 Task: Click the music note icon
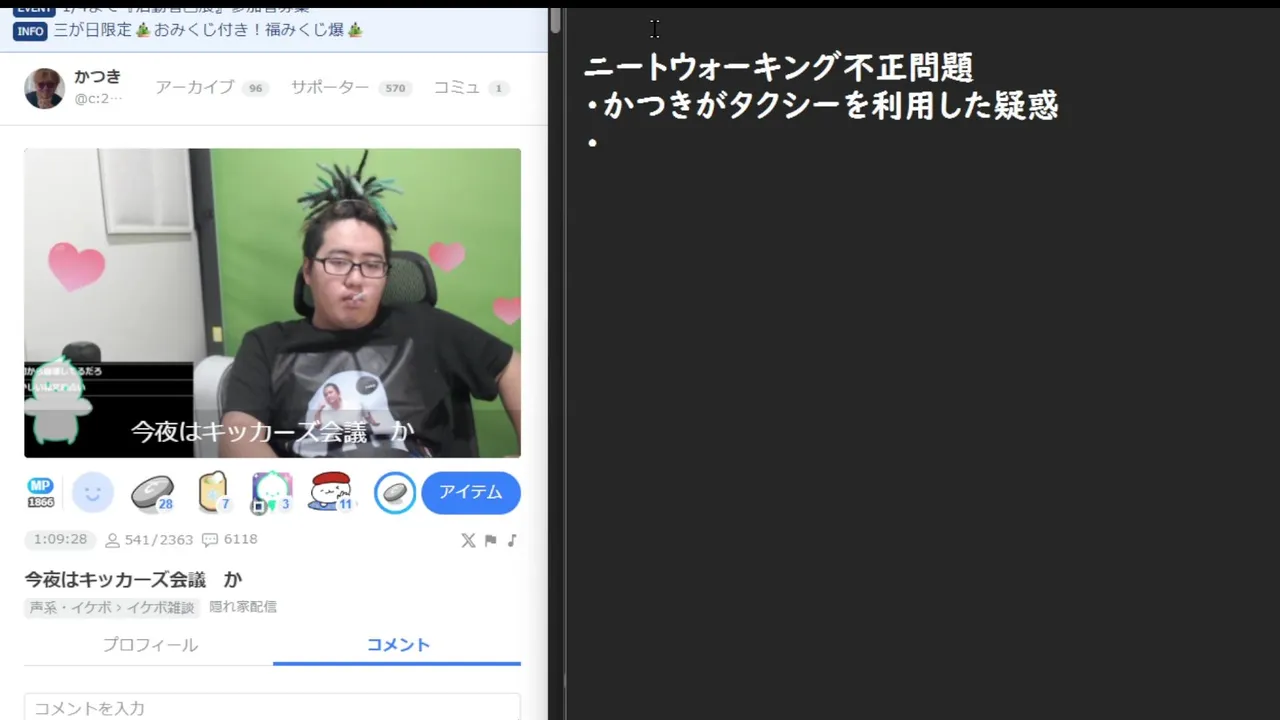point(512,540)
